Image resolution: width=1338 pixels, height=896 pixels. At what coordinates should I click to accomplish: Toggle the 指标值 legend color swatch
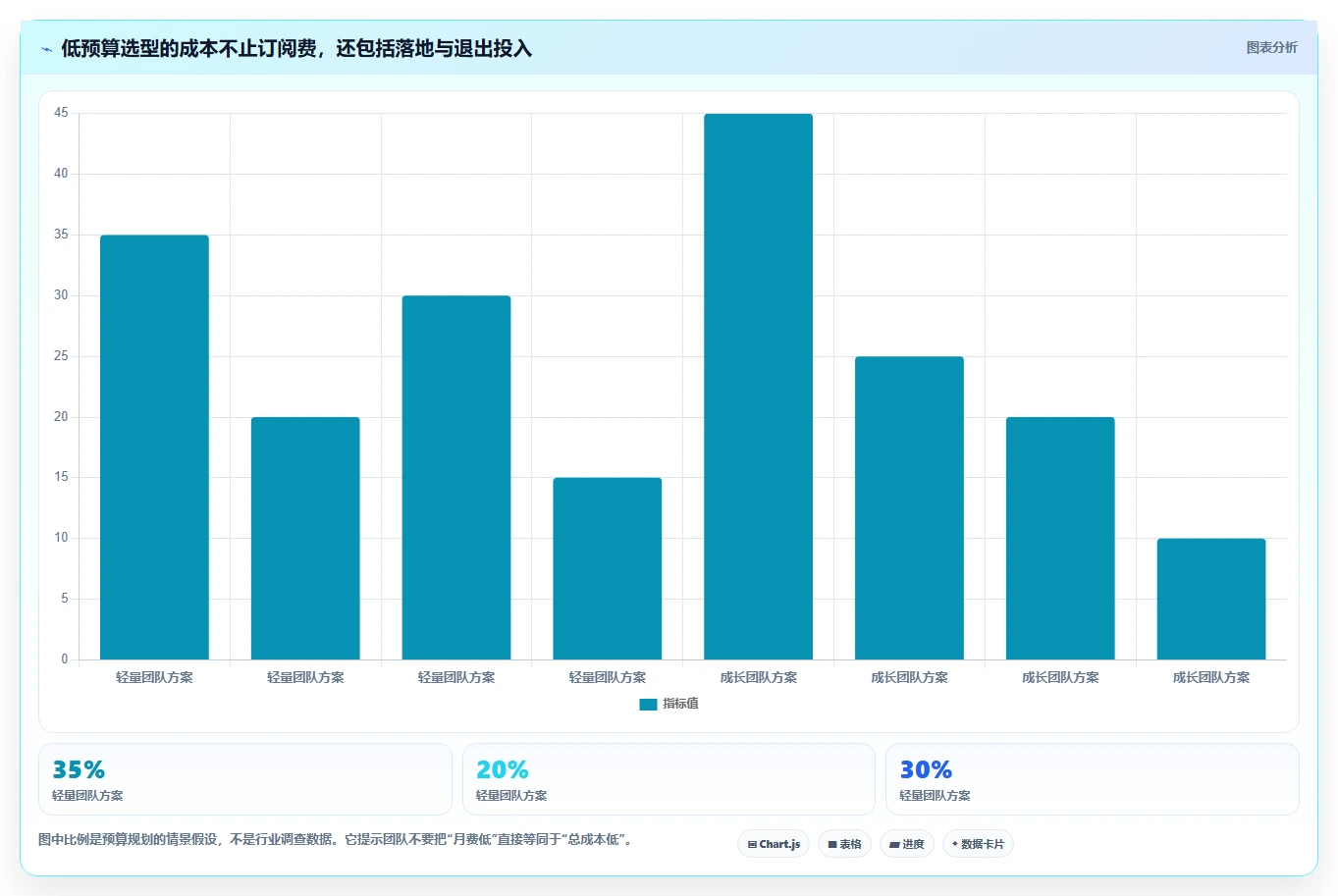[x=648, y=704]
